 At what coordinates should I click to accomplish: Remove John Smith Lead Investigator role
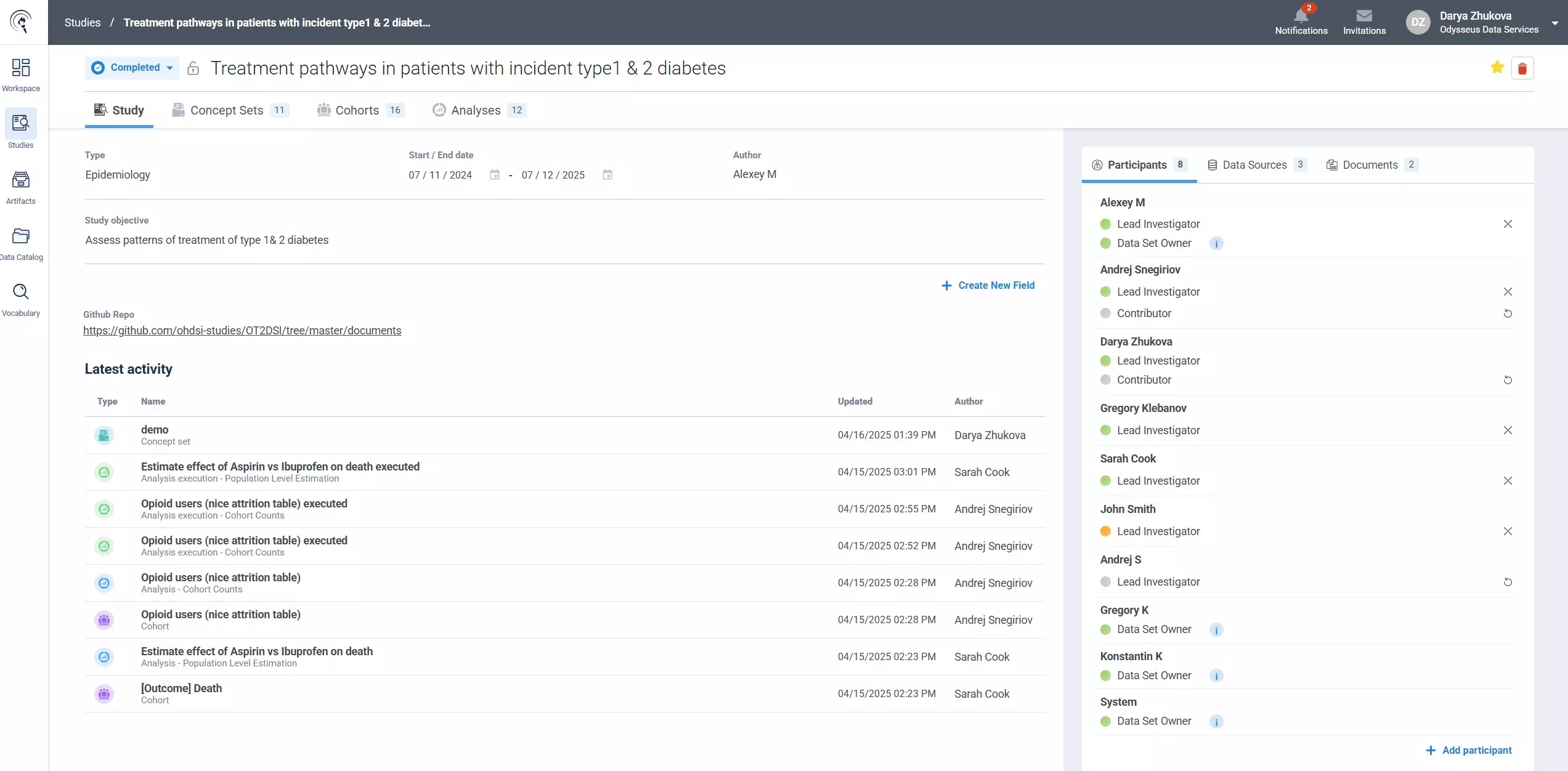tap(1508, 531)
